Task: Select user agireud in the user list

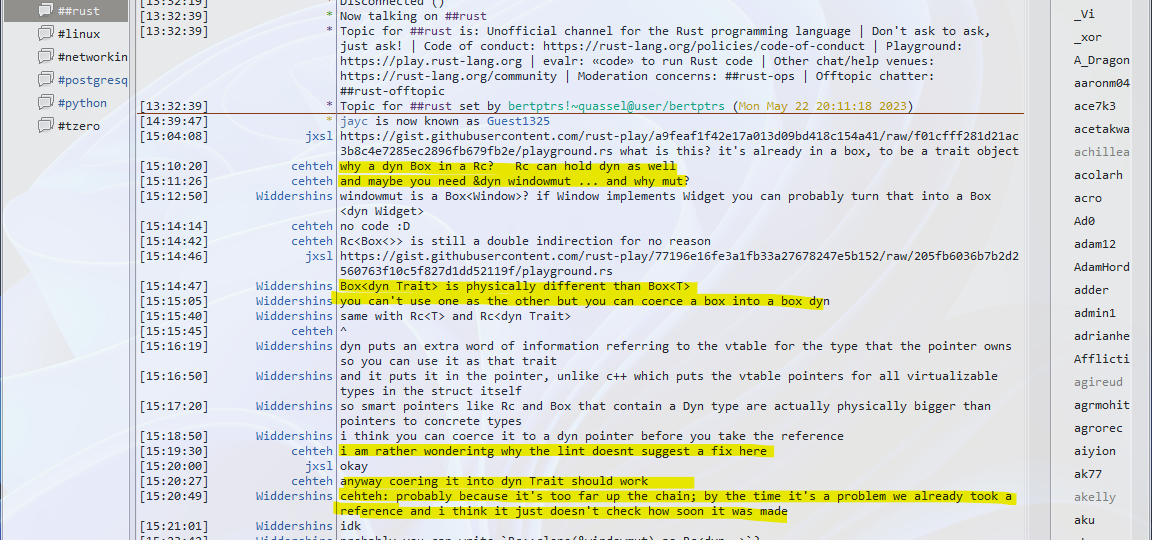Action: point(1098,382)
